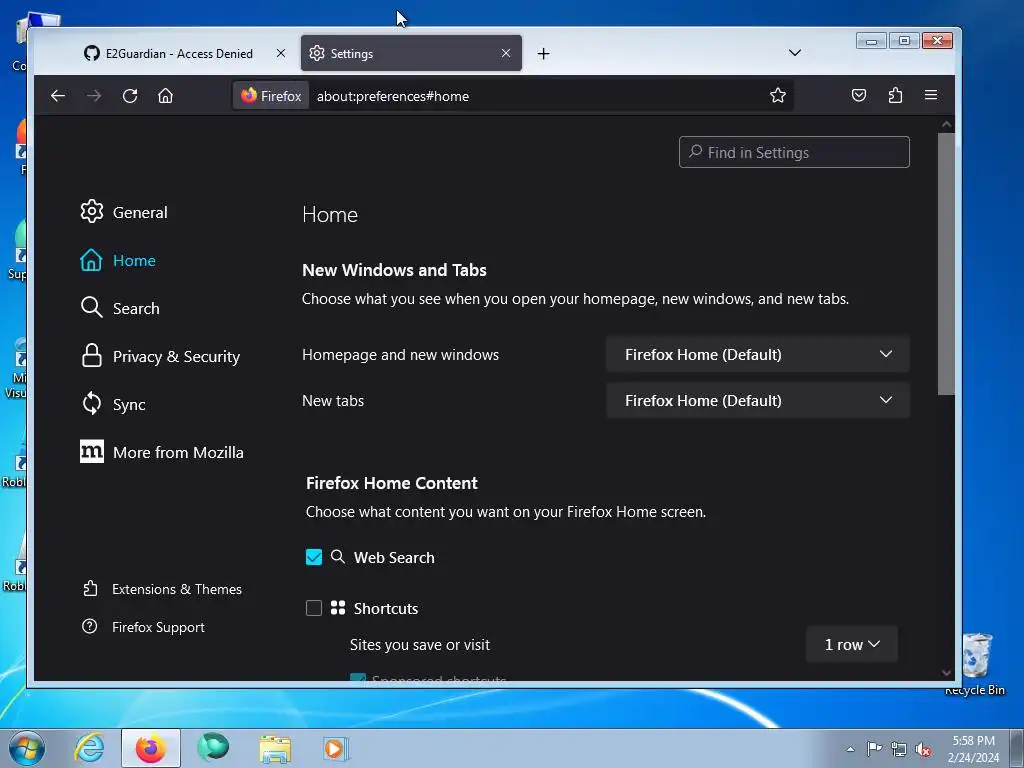Change shortcuts 1 row dropdown

[852, 645]
